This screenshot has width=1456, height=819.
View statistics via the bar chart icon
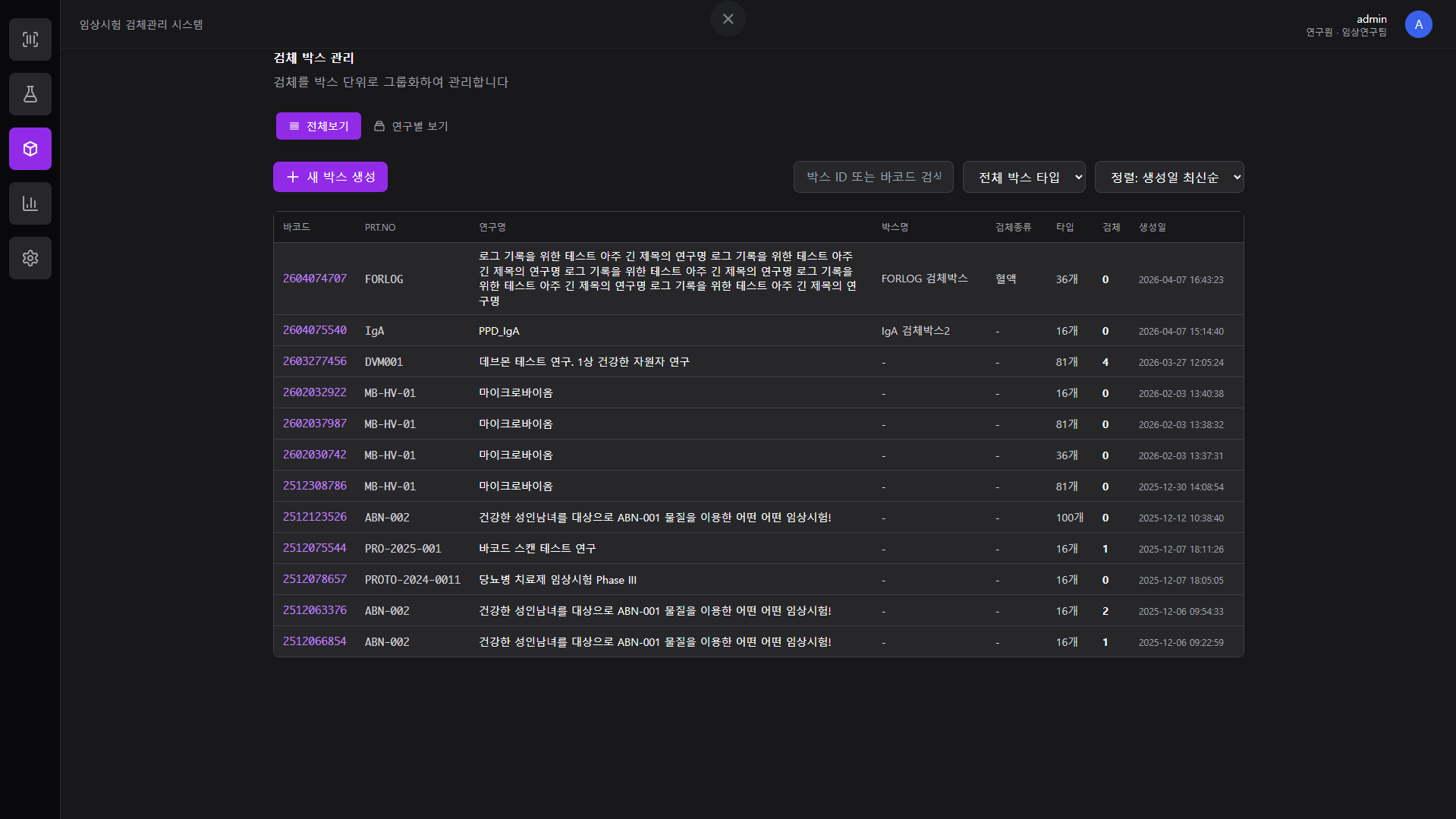pyautogui.click(x=30, y=203)
